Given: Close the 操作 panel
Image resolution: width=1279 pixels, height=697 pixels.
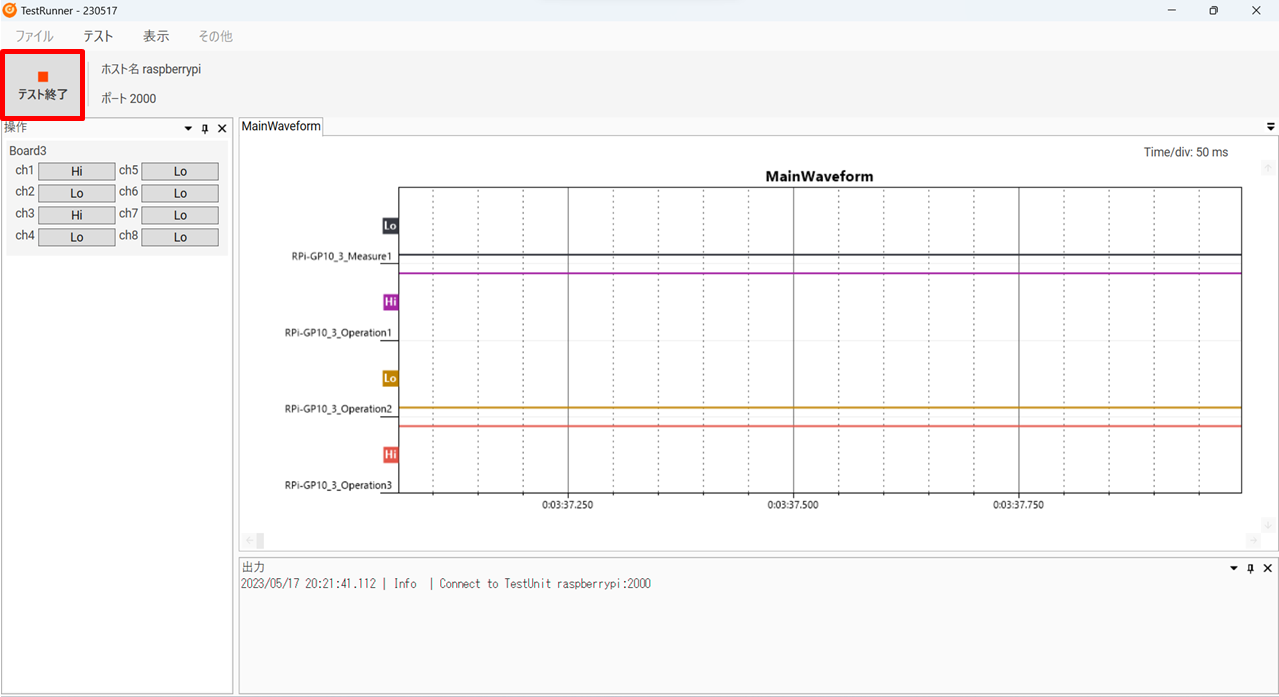Looking at the screenshot, I should pyautogui.click(x=222, y=129).
